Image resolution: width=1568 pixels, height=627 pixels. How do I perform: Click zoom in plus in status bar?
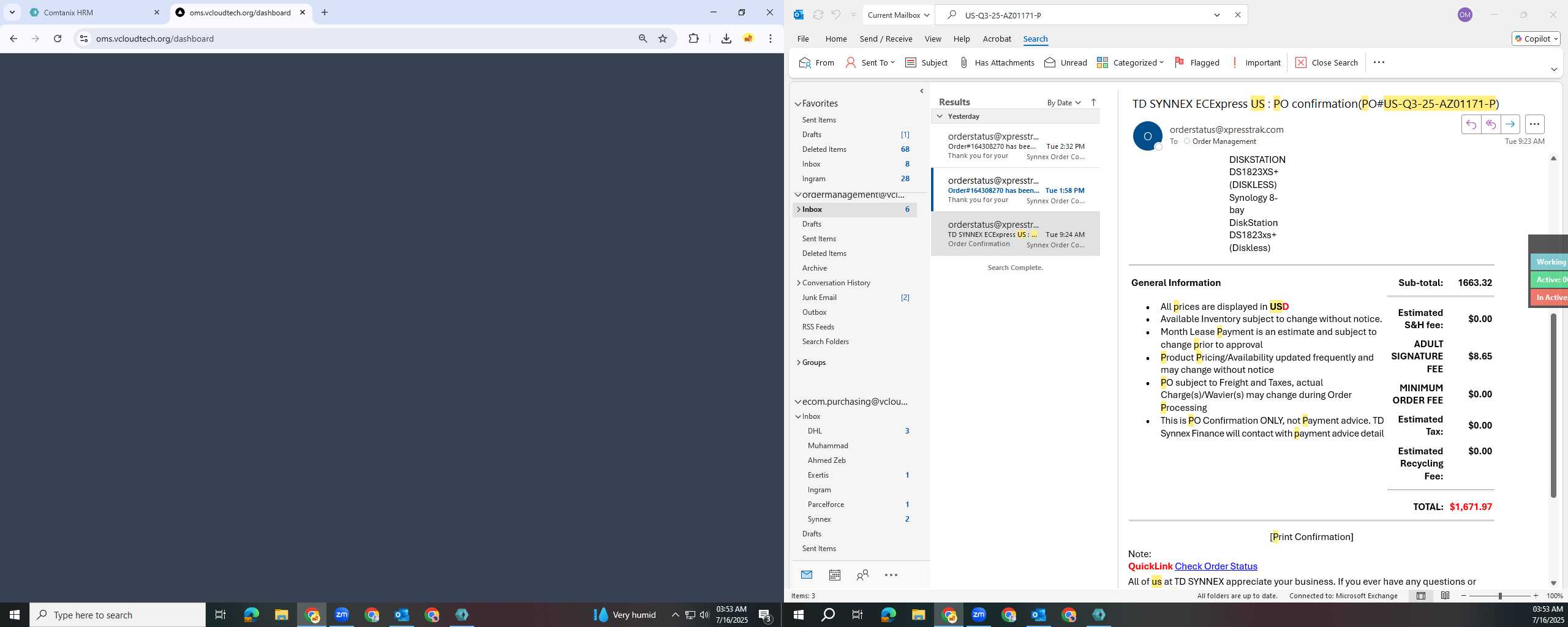pos(1536,596)
